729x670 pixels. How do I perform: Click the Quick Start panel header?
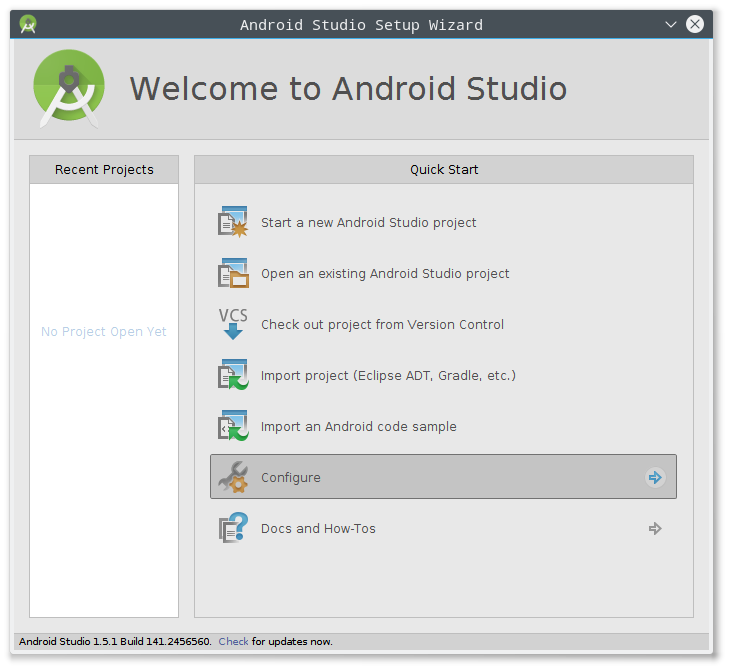point(444,170)
